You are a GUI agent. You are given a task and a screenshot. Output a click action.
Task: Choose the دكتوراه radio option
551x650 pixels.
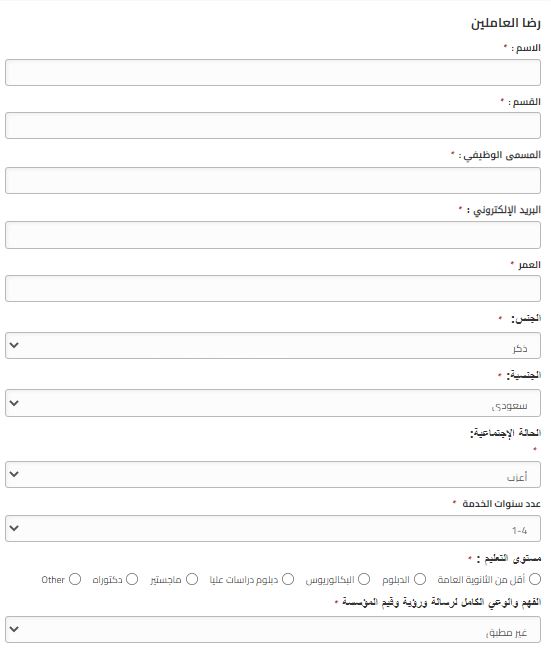132,579
